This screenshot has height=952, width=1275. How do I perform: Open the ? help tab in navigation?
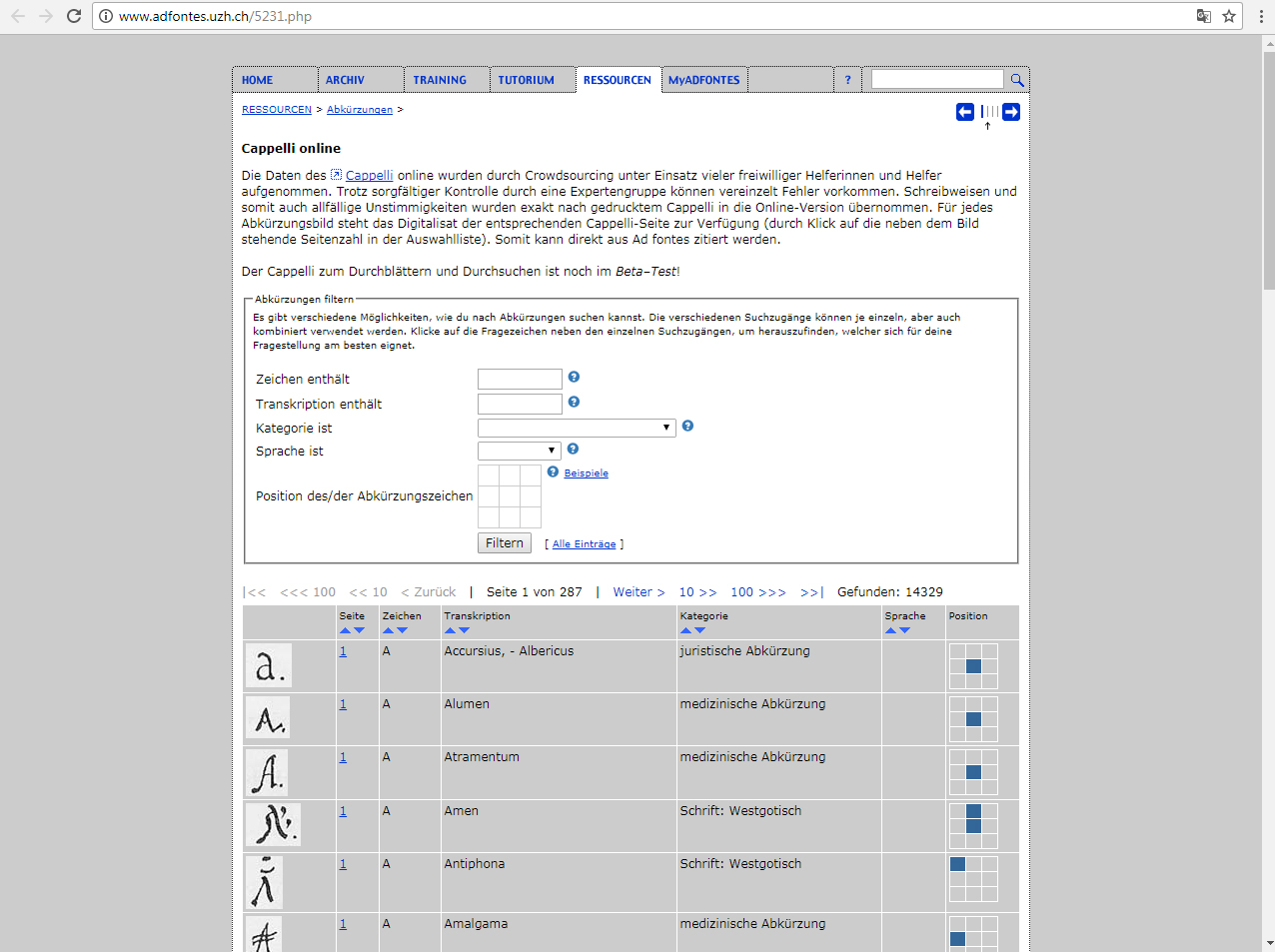click(x=847, y=80)
